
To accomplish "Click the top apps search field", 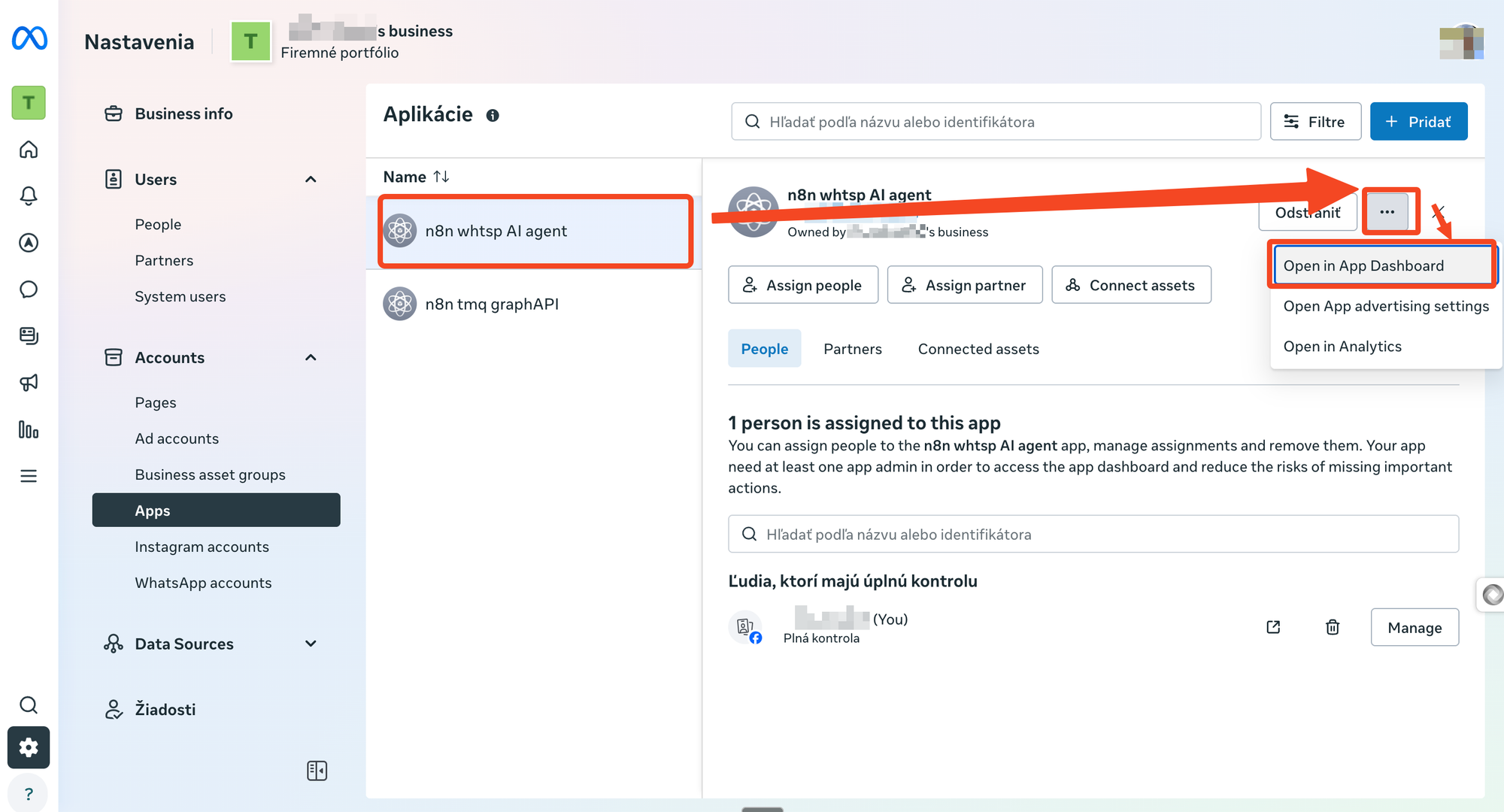I will [x=996, y=122].
